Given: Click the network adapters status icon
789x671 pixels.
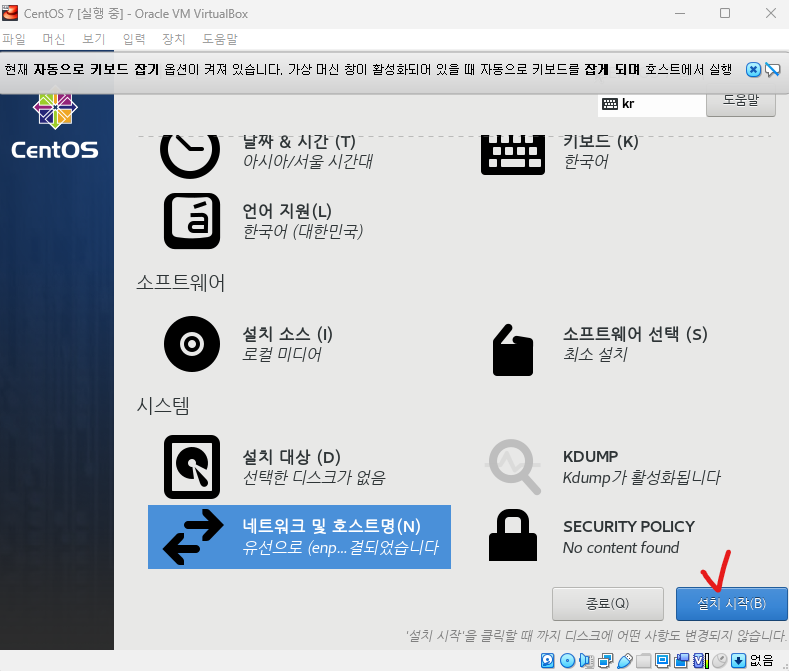Looking at the screenshot, I should (605, 660).
